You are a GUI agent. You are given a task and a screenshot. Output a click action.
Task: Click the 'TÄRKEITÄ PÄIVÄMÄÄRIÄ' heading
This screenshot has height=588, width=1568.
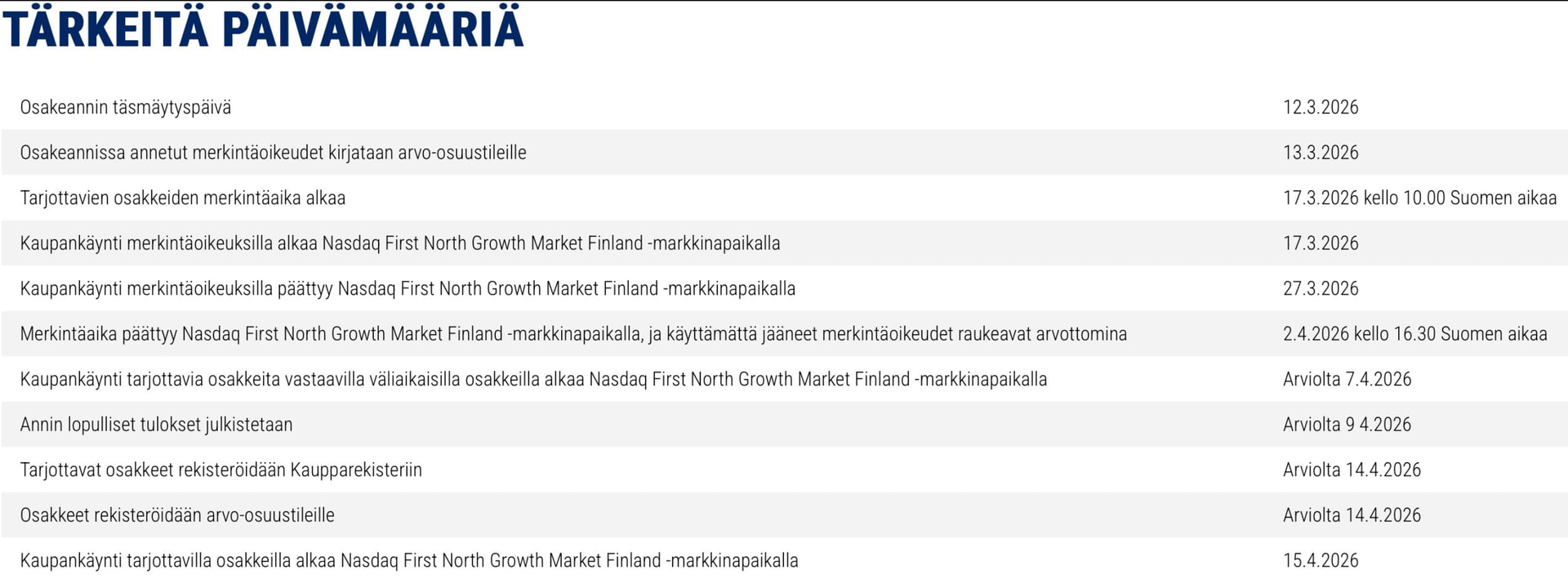(263, 28)
